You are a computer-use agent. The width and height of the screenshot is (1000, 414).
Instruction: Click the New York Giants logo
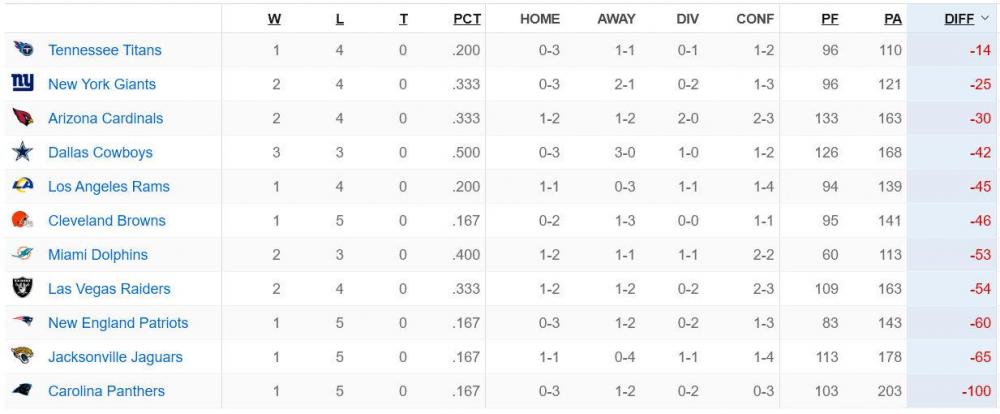[22, 84]
